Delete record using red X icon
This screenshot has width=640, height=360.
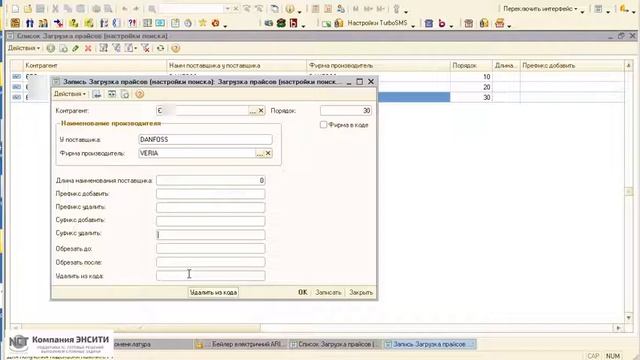[88, 48]
